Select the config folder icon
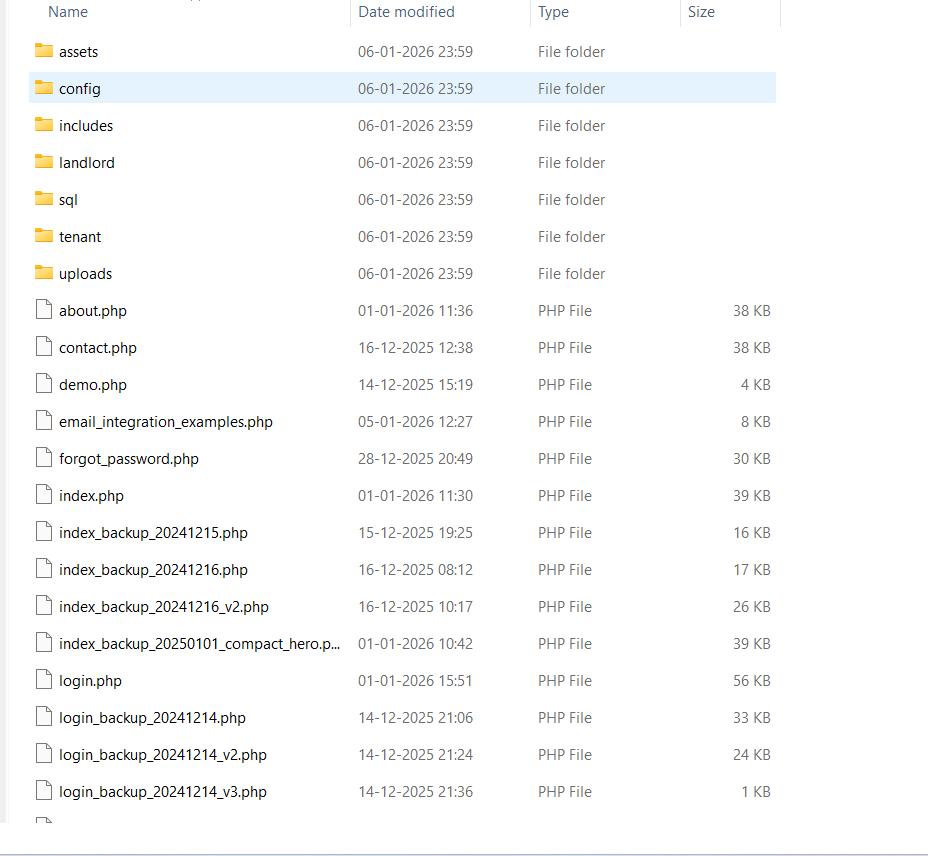This screenshot has height=856, width=928. coord(43,88)
